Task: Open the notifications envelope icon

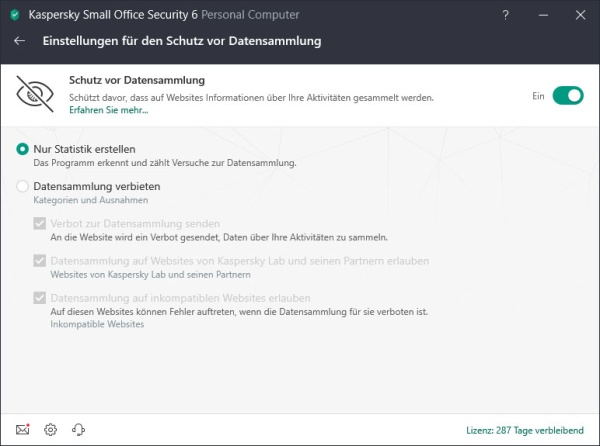Action: [x=23, y=430]
